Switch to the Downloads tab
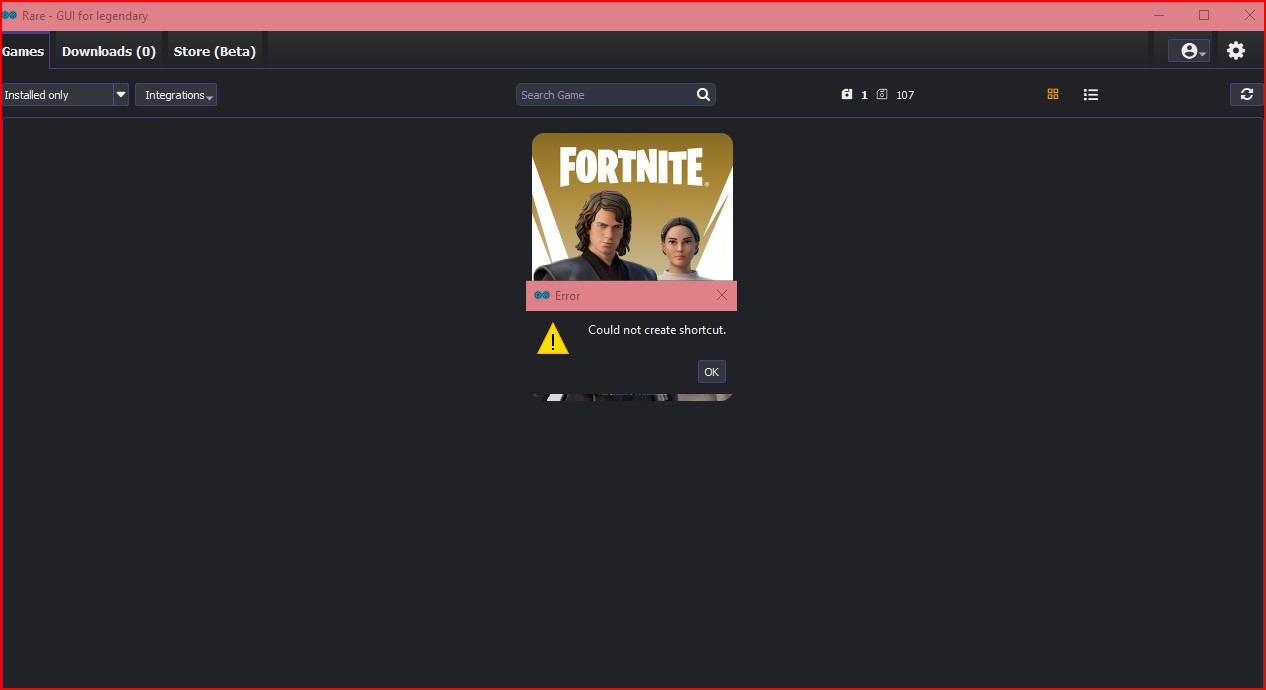Image resolution: width=1266 pixels, height=690 pixels. [x=108, y=51]
